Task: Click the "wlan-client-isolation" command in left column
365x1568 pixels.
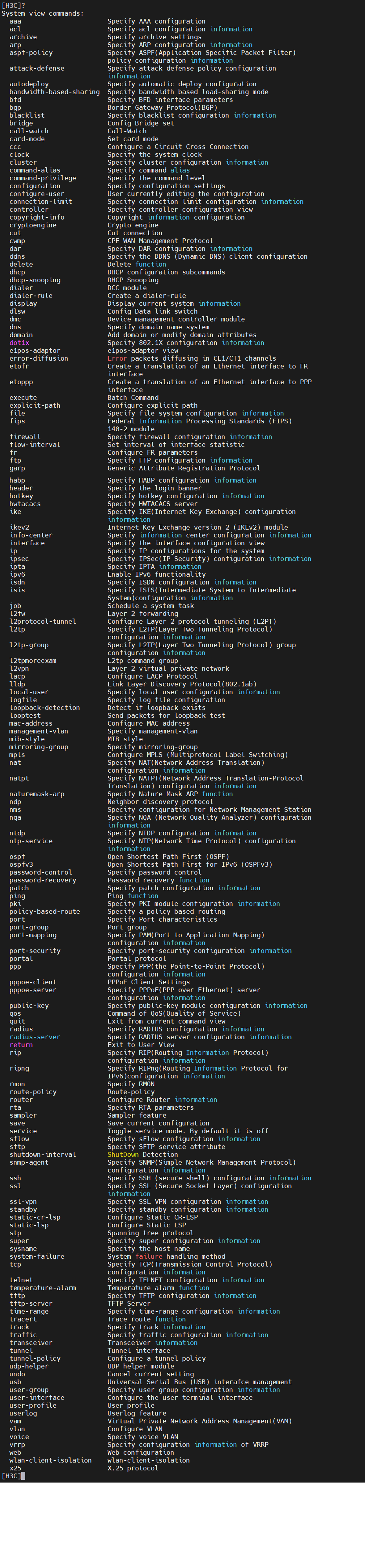Action: [x=51, y=1460]
